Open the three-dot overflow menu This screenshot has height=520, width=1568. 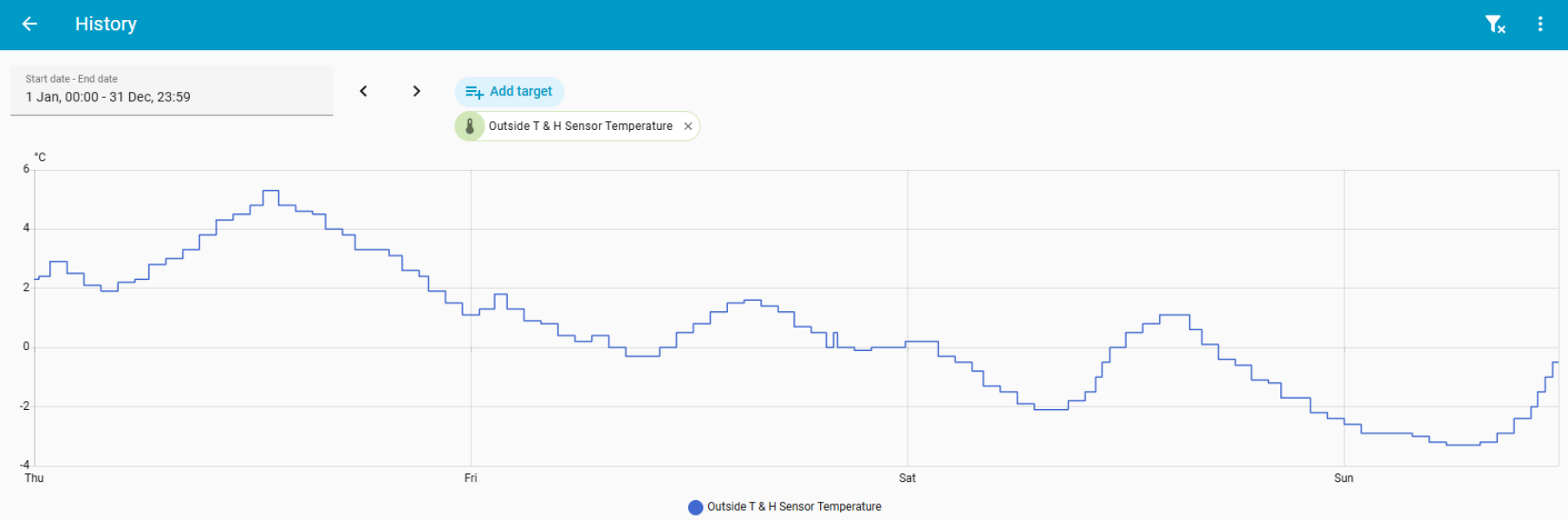point(1540,24)
